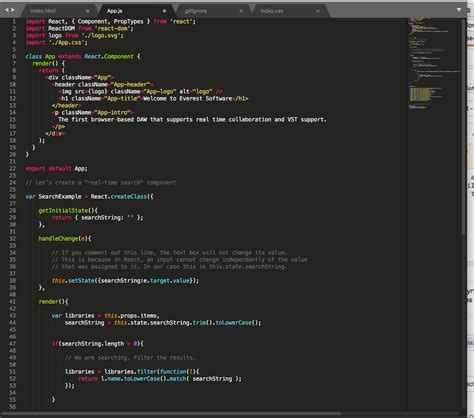Place cursor on "import ReactDOM from 'react-dom';"

click(80, 28)
